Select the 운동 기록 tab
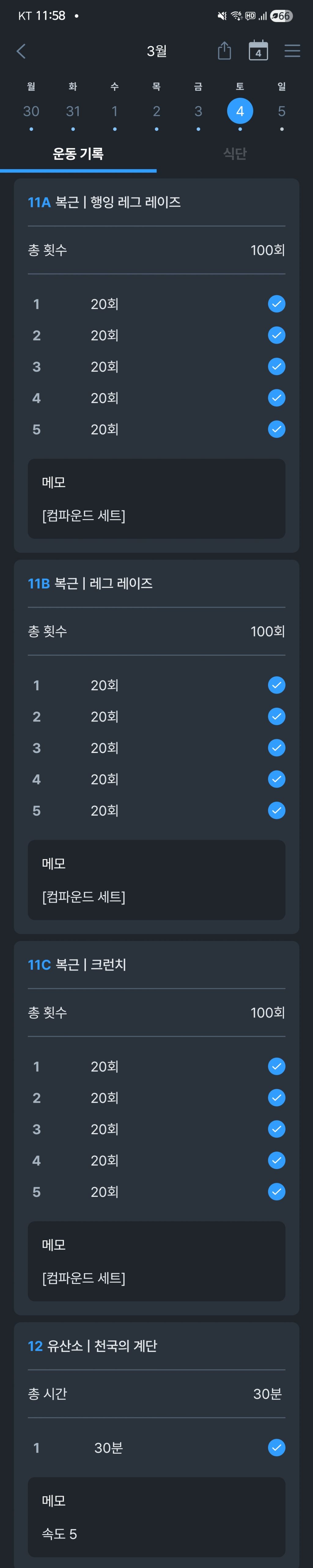 tap(78, 153)
